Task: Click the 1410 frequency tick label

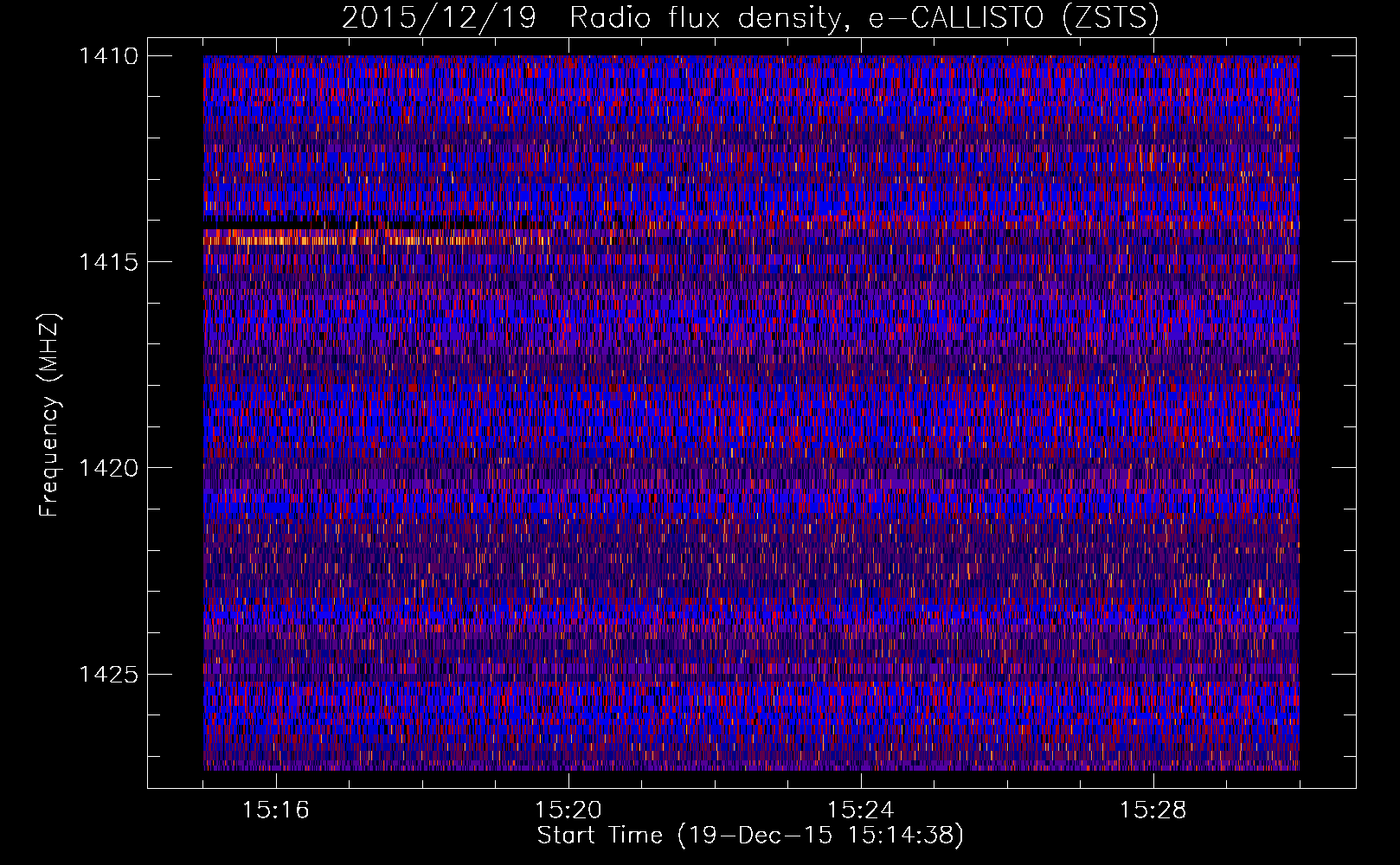Action: pyautogui.click(x=108, y=56)
